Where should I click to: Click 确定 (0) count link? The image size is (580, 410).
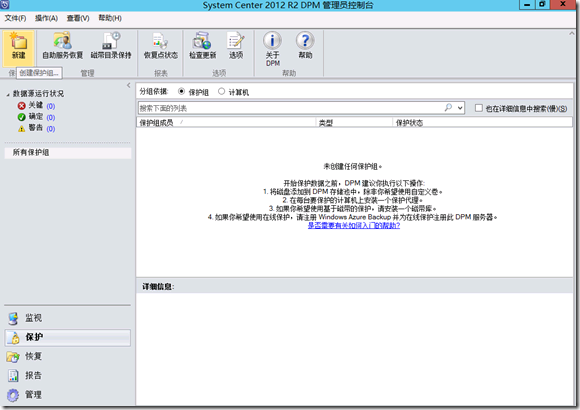(51, 117)
